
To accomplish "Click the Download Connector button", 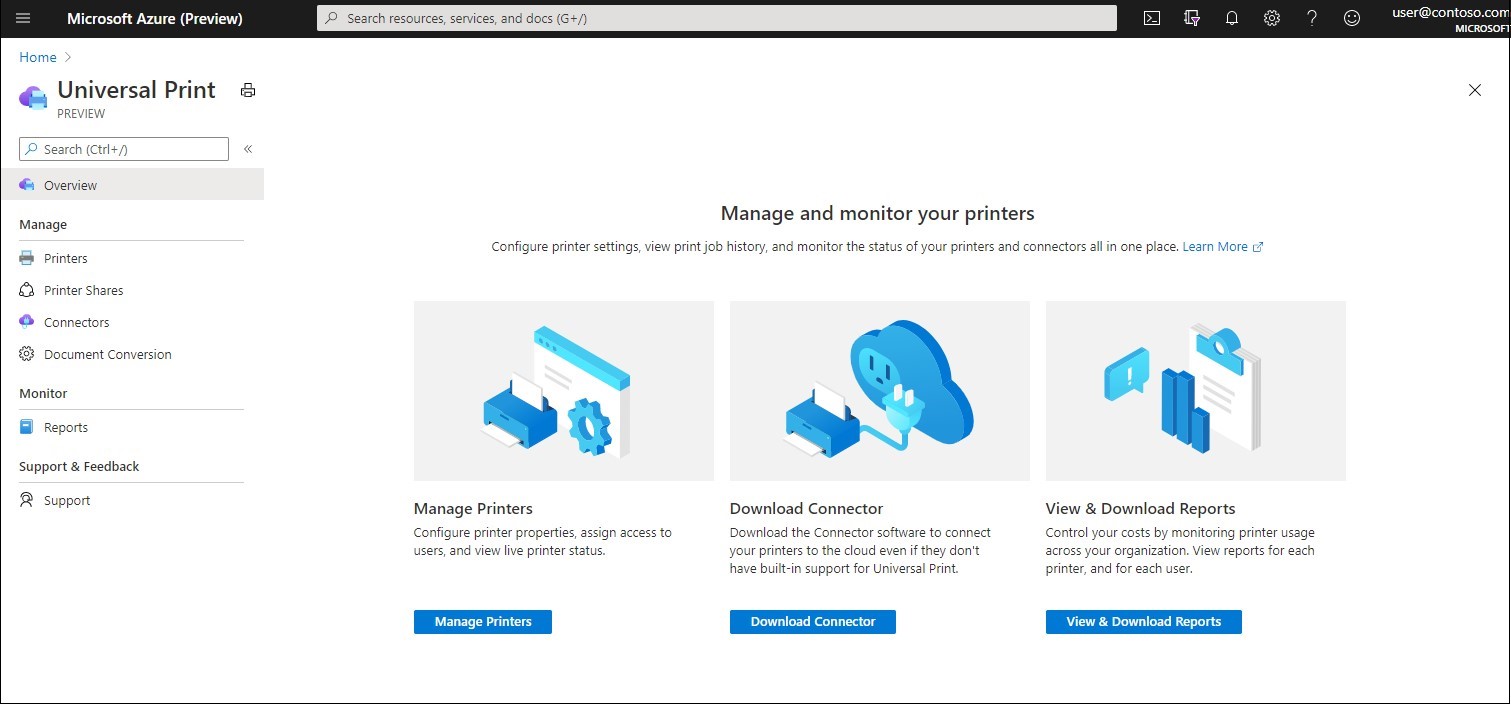I will [x=812, y=621].
